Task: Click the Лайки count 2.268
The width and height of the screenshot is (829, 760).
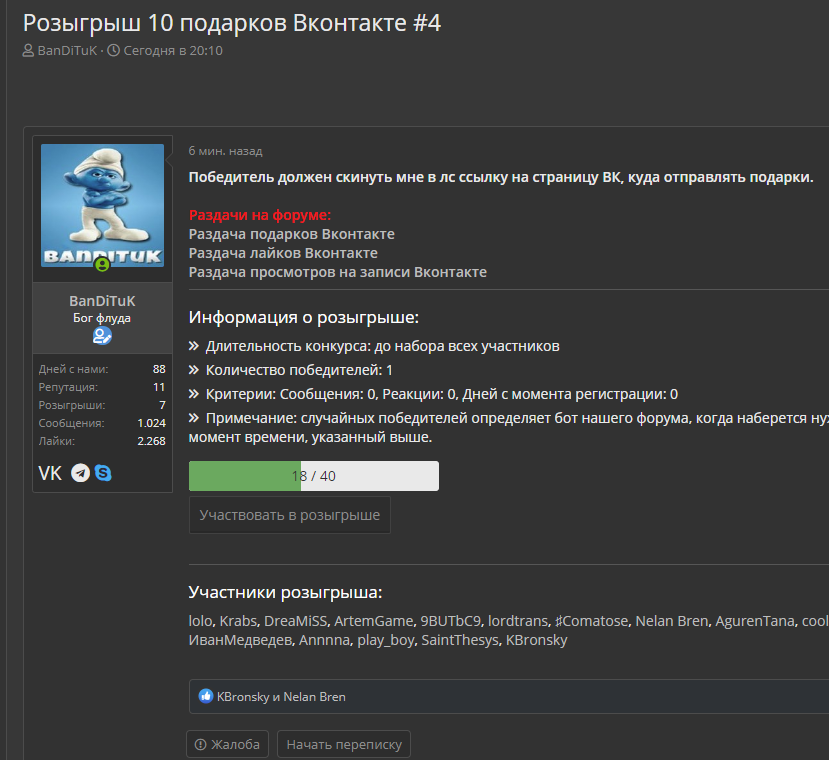Action: [151, 441]
